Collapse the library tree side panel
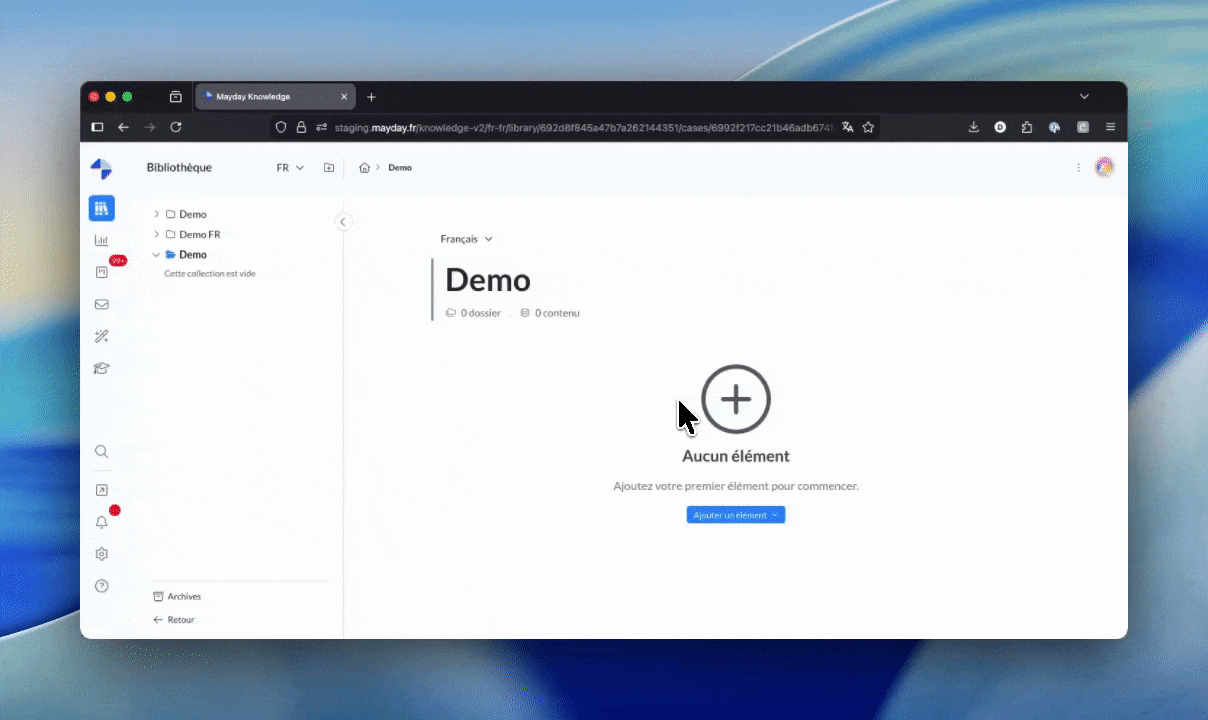Viewport: 1208px width, 720px height. point(343,222)
